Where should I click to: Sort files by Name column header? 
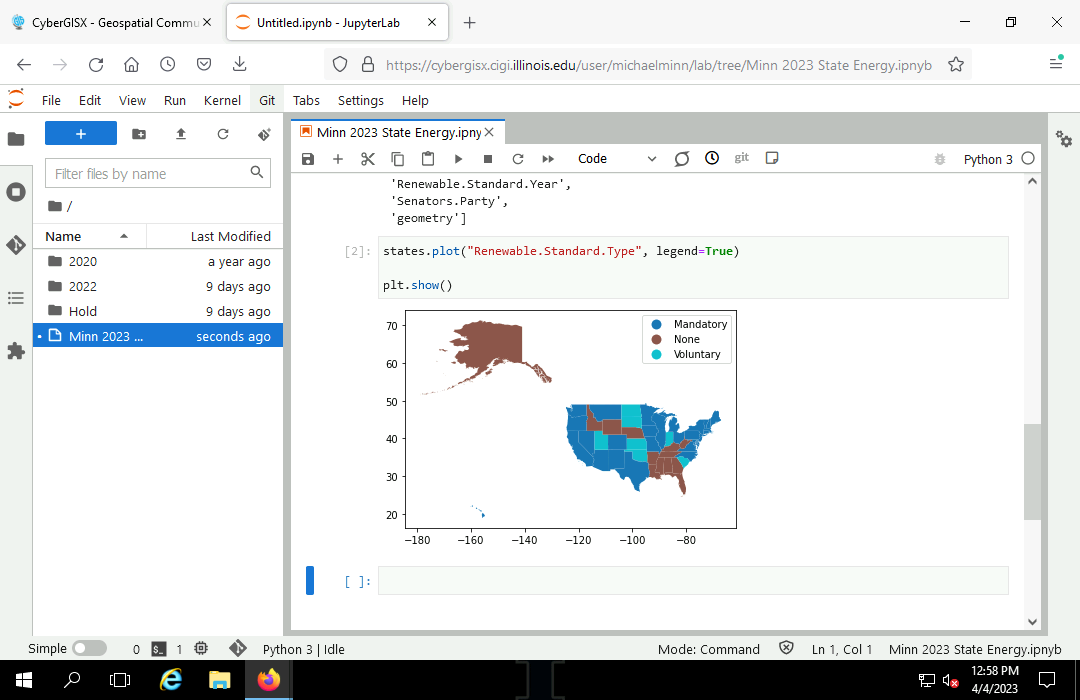(64, 236)
